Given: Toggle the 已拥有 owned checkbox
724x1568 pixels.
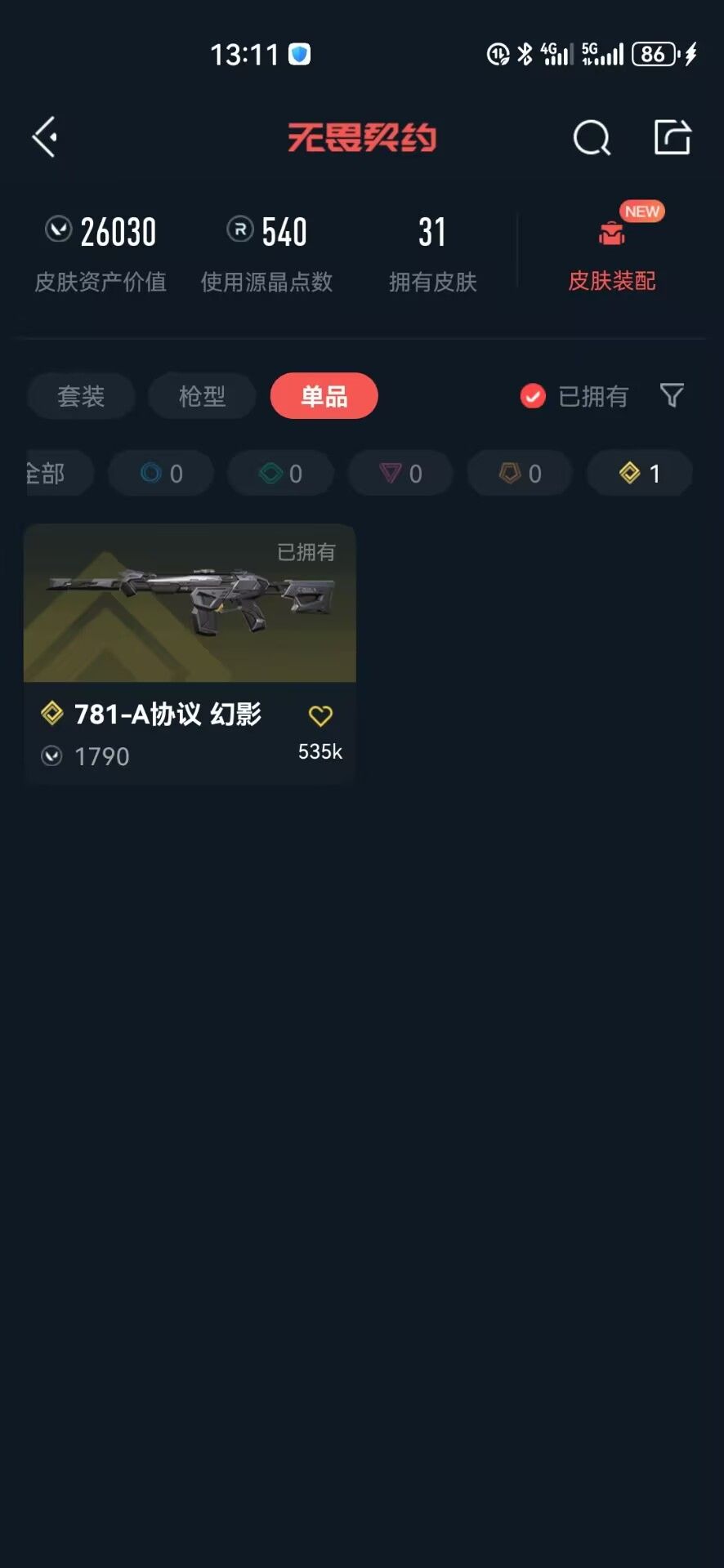Looking at the screenshot, I should pyautogui.click(x=533, y=396).
